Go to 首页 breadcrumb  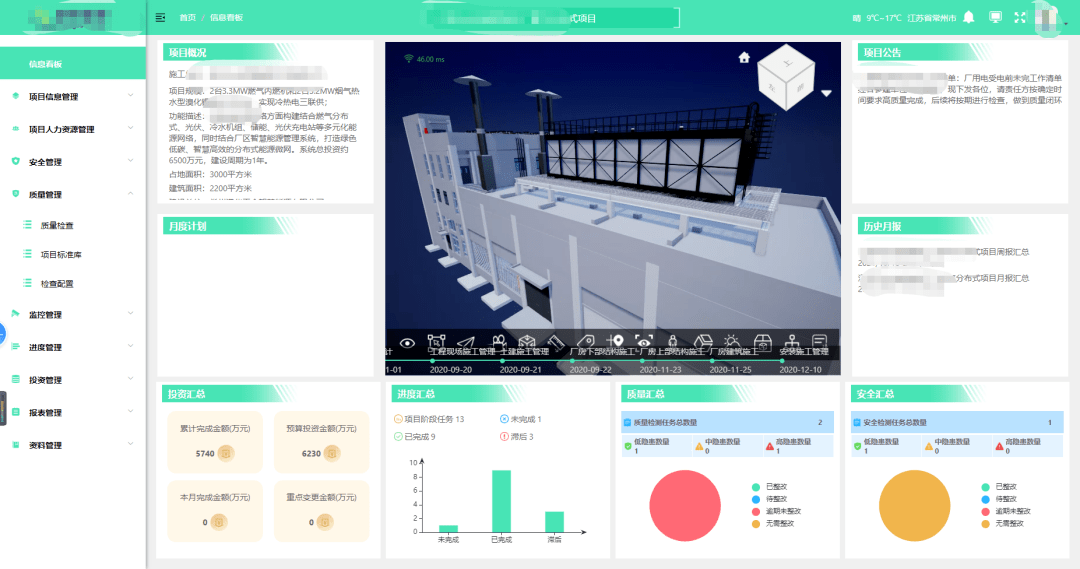(x=187, y=18)
